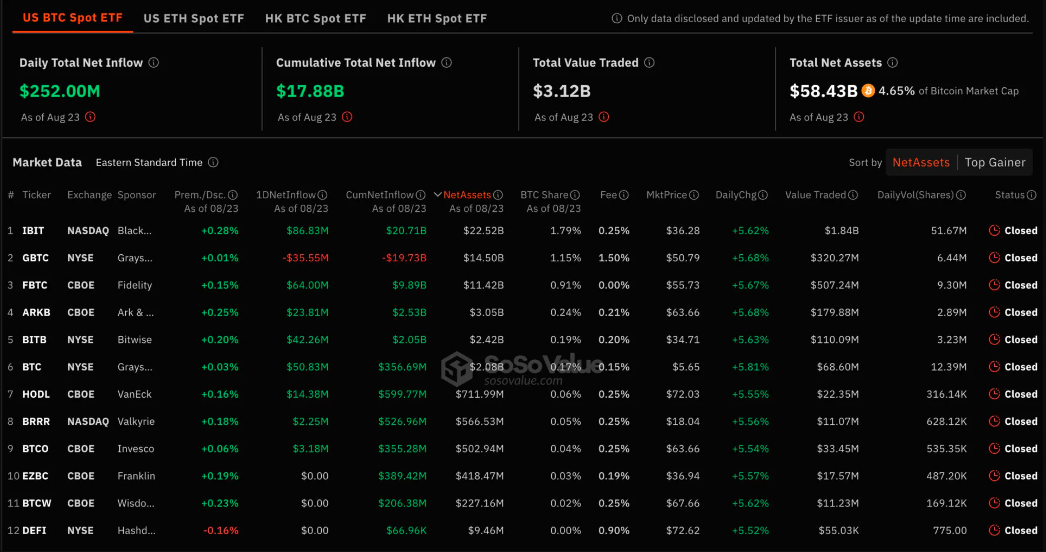Open the BITB ticker
The width and height of the screenshot is (1046, 552).
click(x=35, y=340)
